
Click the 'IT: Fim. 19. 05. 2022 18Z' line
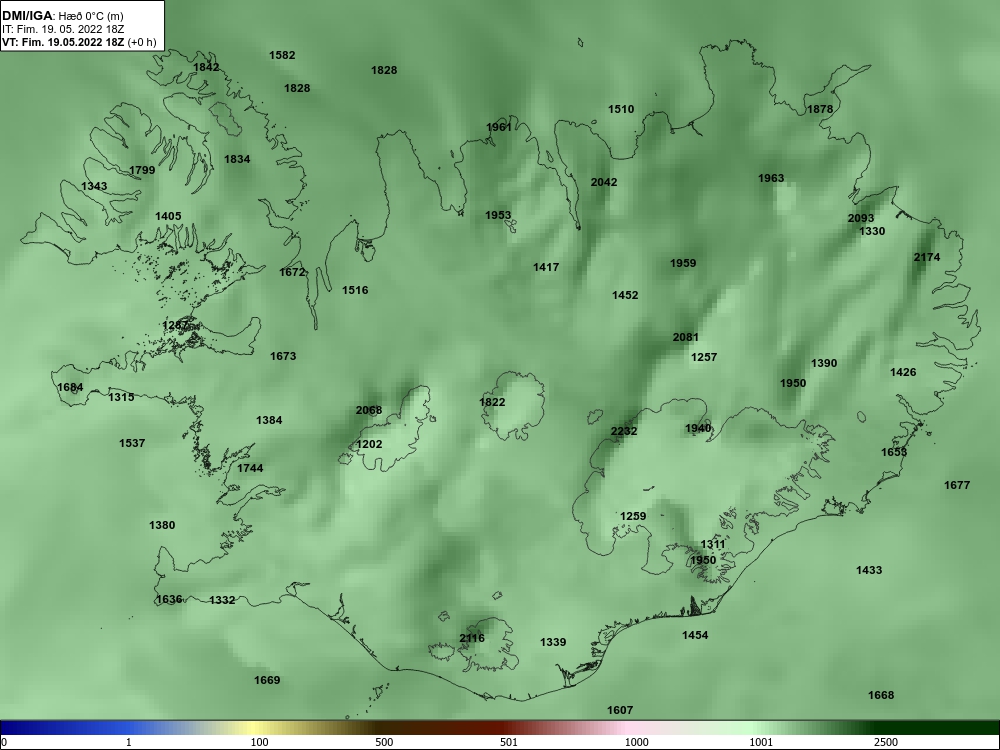(63, 29)
